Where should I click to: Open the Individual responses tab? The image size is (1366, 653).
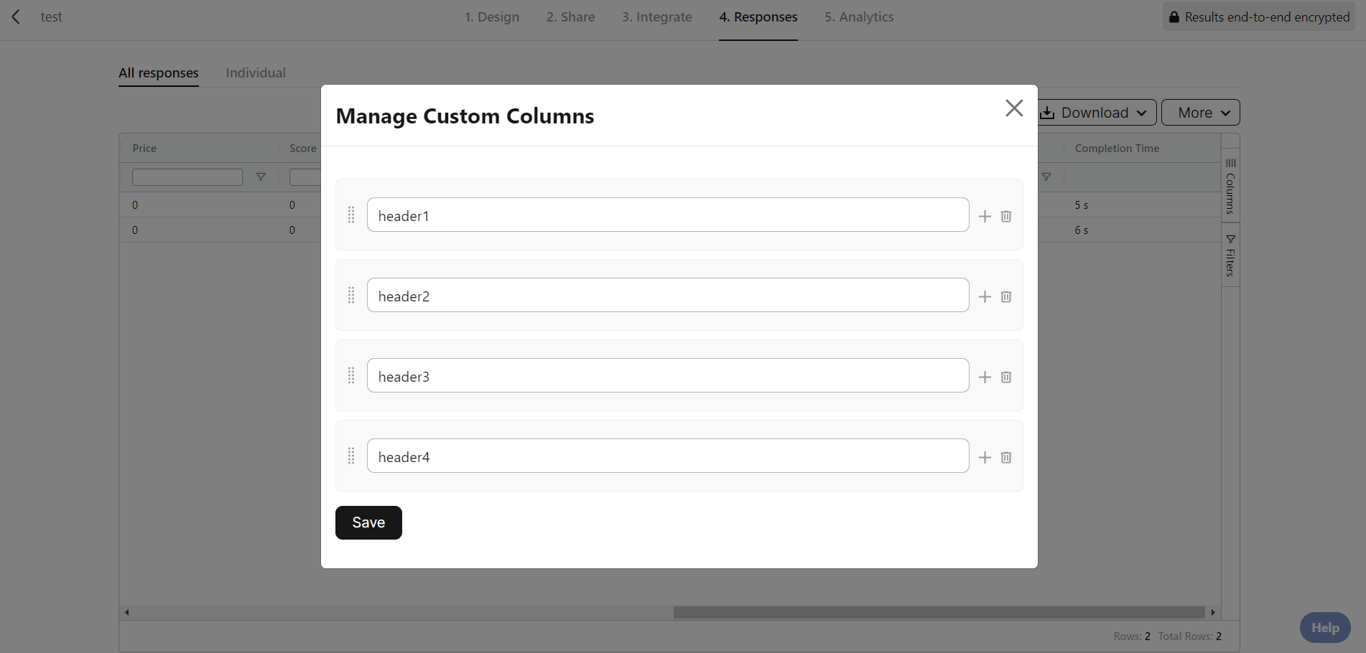[x=255, y=73]
